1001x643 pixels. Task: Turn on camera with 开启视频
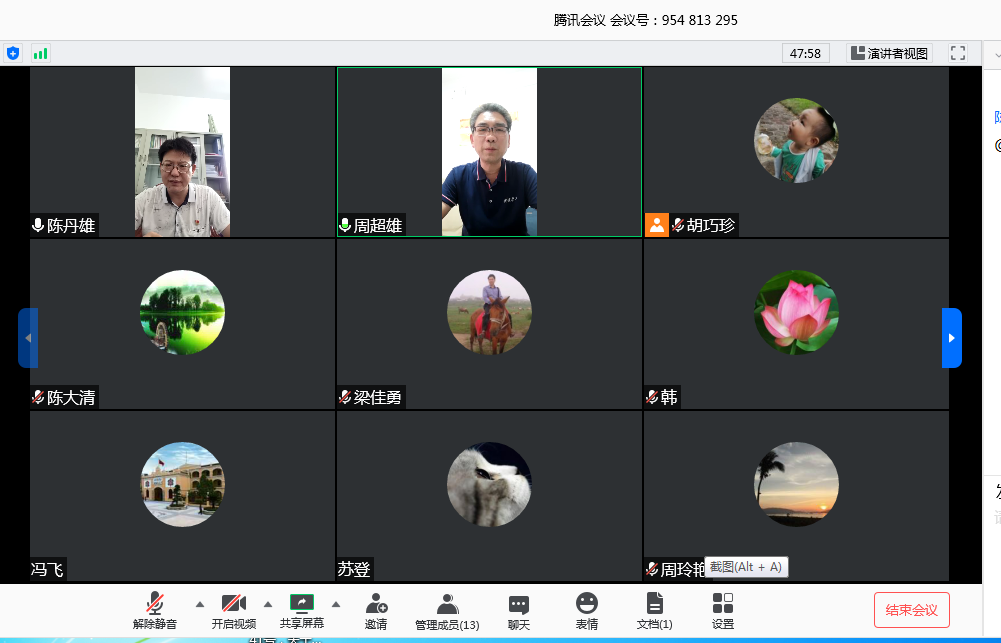(233, 609)
